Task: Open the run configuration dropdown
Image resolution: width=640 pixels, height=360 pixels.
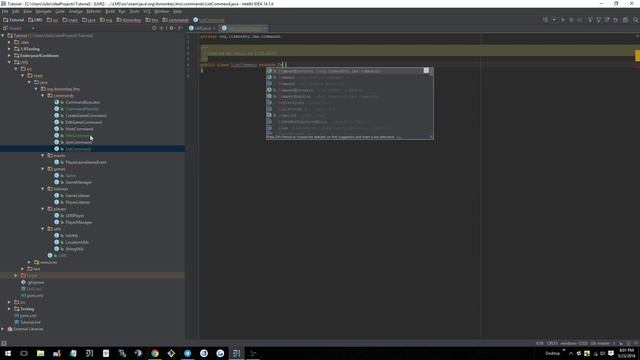Action: (x=554, y=20)
